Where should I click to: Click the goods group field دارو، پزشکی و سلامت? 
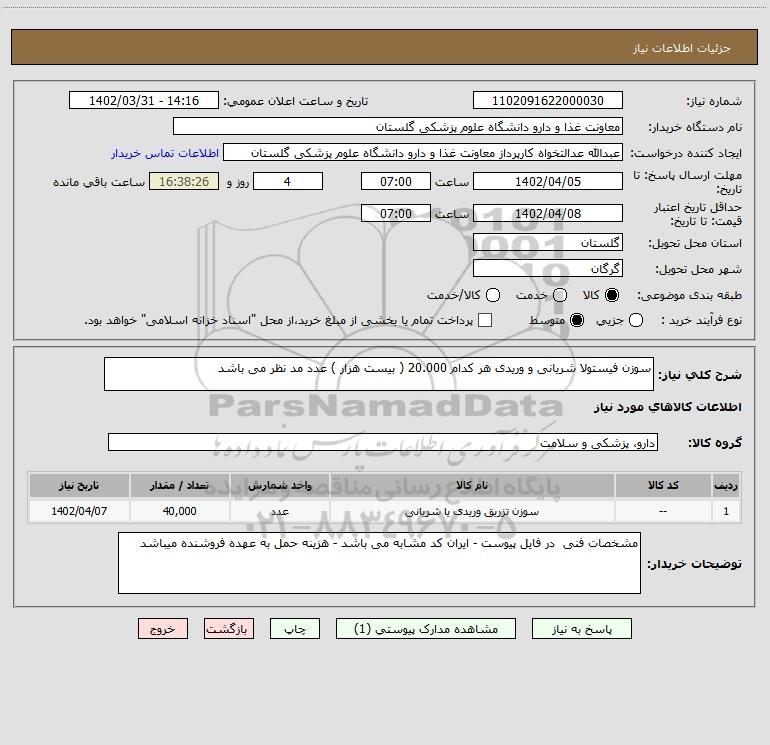tap(383, 442)
